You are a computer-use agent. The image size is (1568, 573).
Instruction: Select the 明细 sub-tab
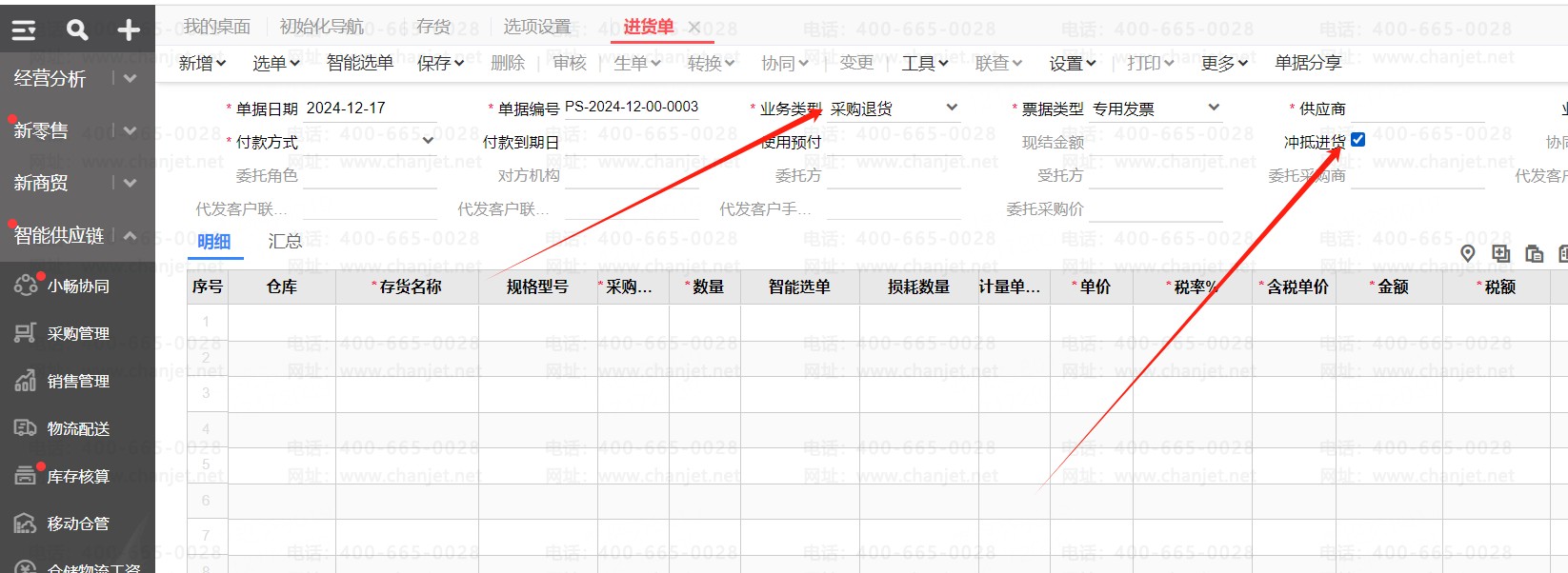point(214,241)
